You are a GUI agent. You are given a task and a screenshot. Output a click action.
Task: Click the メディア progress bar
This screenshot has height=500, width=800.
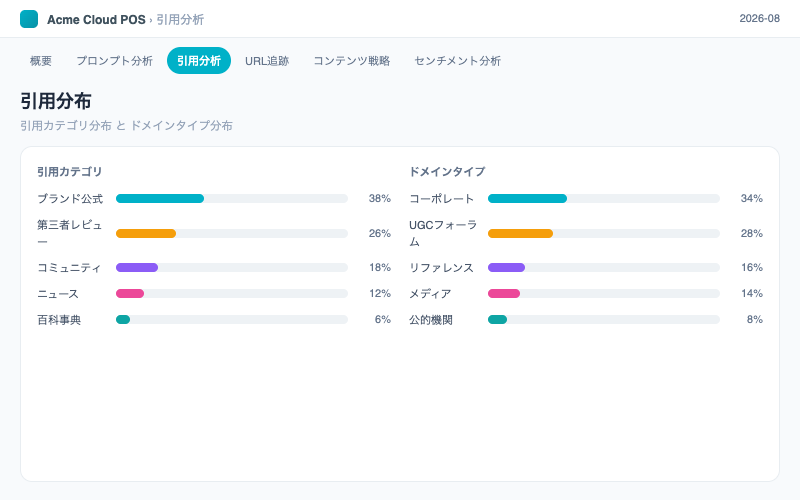604,293
